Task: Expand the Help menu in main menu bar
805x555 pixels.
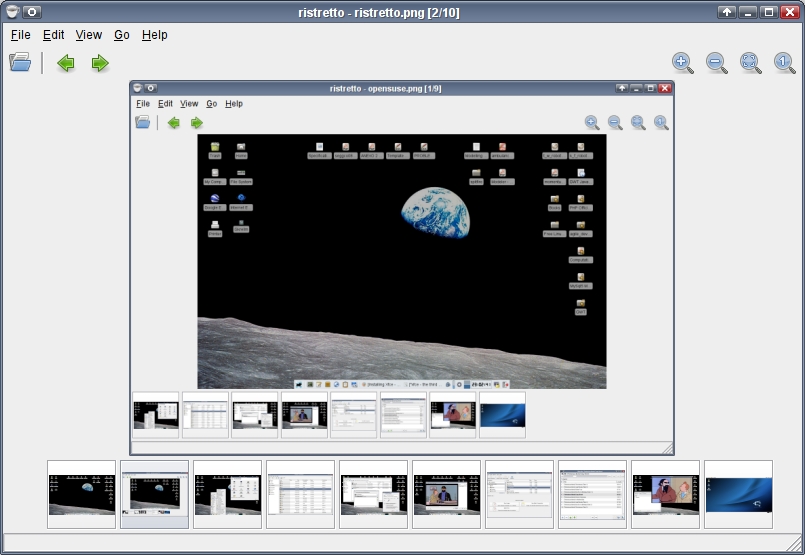Action: [154, 35]
